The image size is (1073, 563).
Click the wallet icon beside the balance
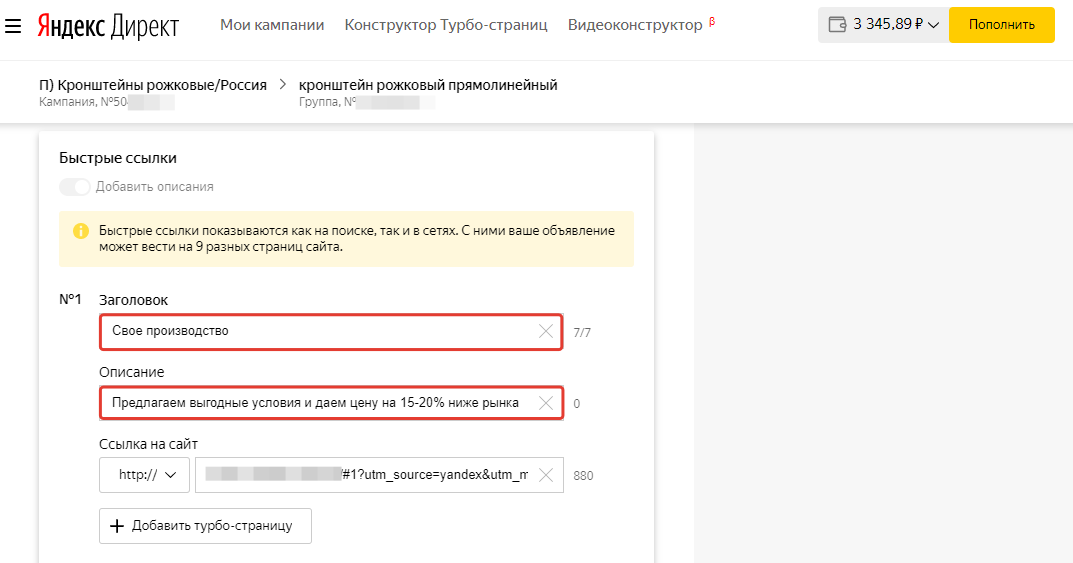pyautogui.click(x=837, y=25)
